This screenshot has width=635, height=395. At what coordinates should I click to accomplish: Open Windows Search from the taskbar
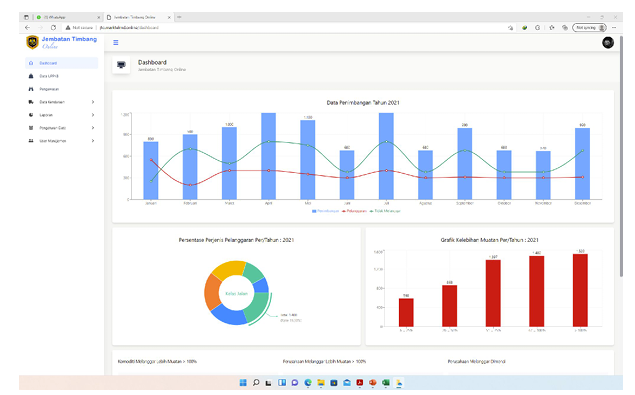(x=256, y=382)
